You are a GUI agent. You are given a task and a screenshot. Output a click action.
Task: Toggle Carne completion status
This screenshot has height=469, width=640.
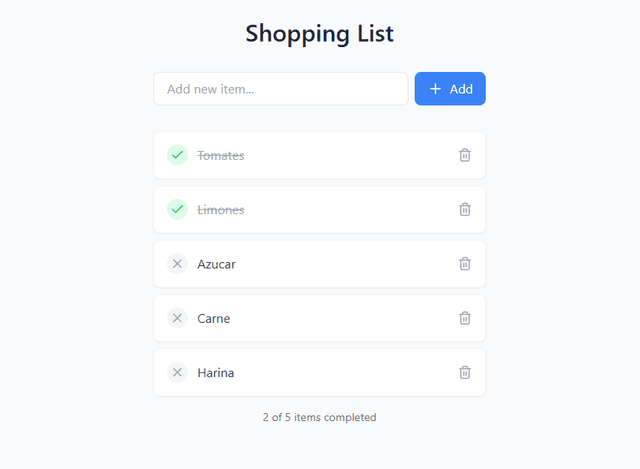(177, 318)
